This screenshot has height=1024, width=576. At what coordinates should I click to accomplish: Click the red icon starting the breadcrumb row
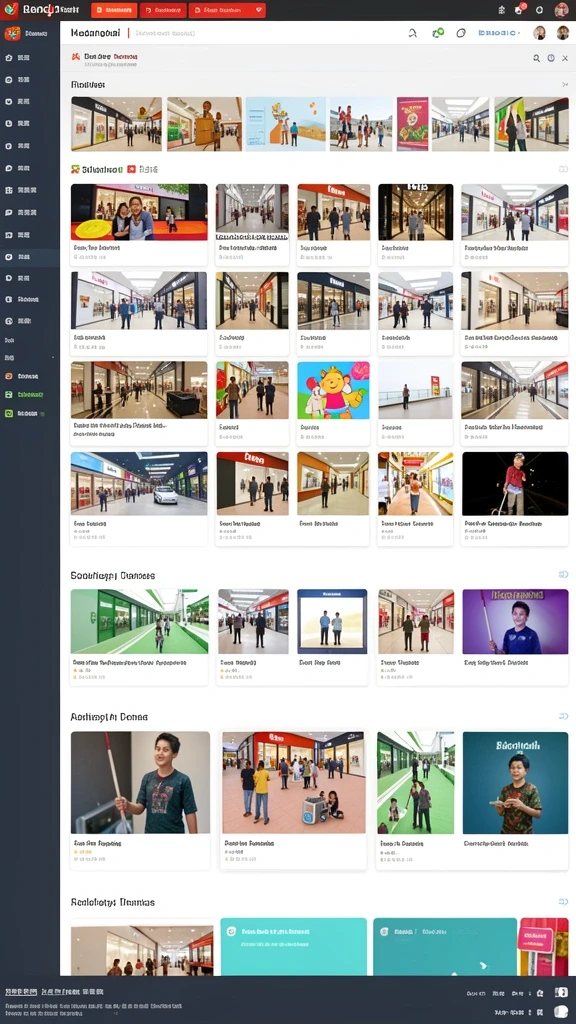(x=76, y=57)
